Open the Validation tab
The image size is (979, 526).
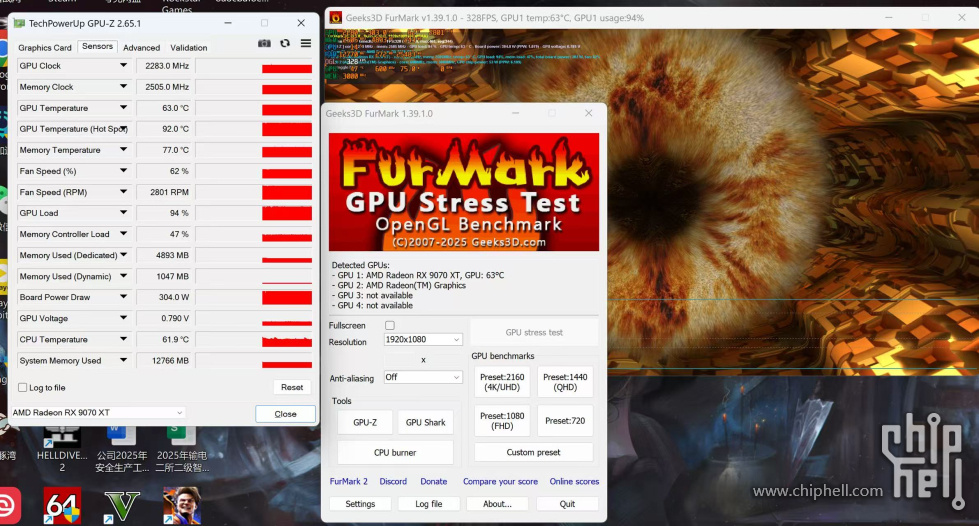pos(189,47)
